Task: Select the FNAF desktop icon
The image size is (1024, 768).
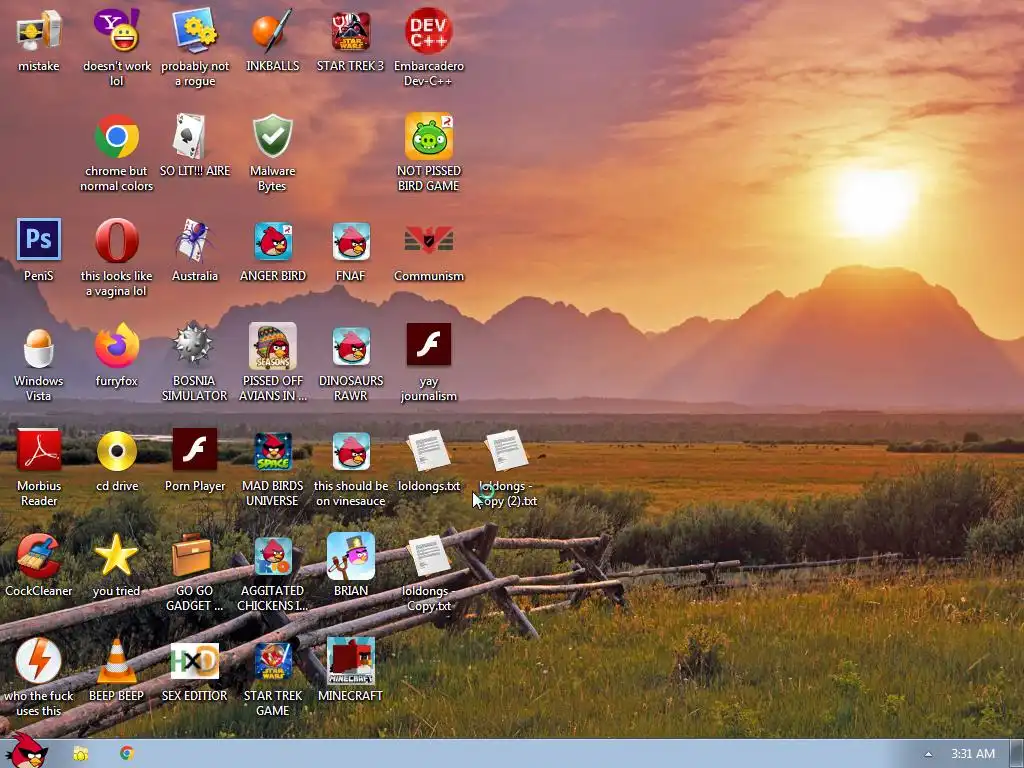Action: click(351, 241)
